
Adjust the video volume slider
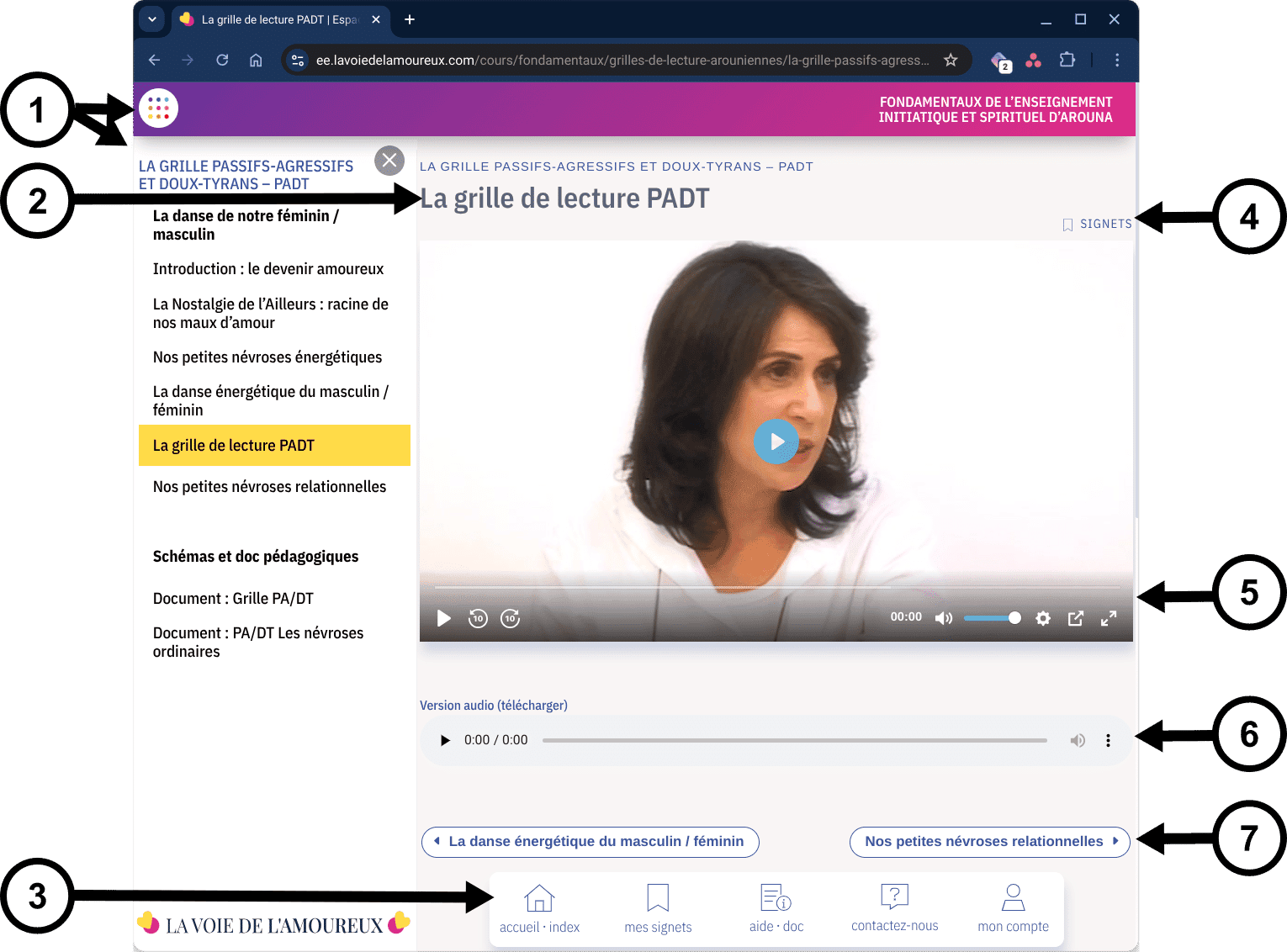tap(993, 618)
